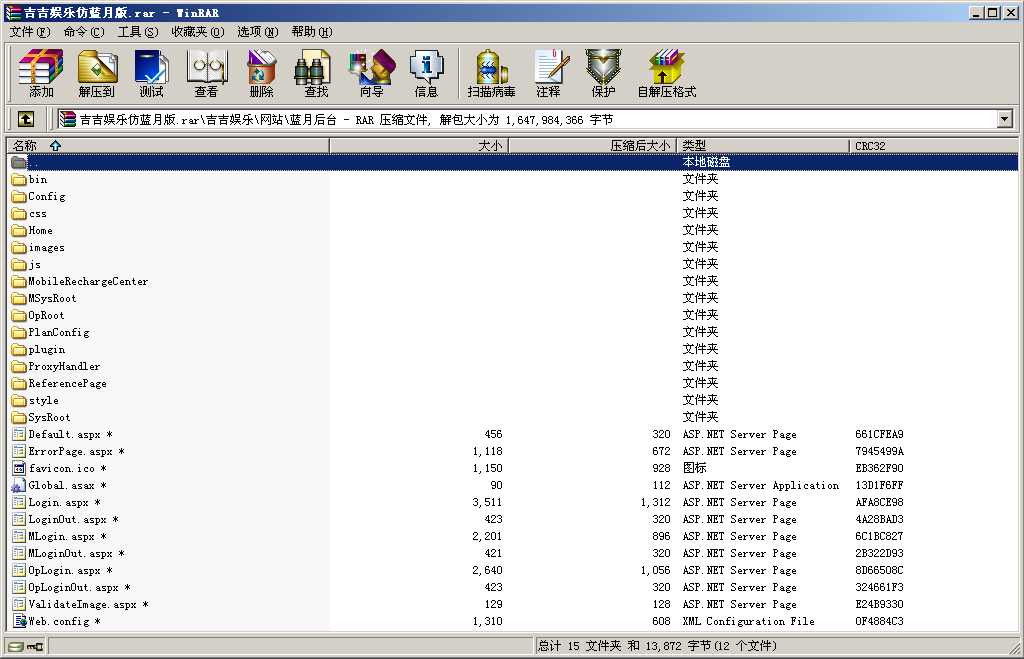Screen dimensions: 1024x659
Task: Sort by 大小 column header
Action: pyautogui.click(x=419, y=146)
